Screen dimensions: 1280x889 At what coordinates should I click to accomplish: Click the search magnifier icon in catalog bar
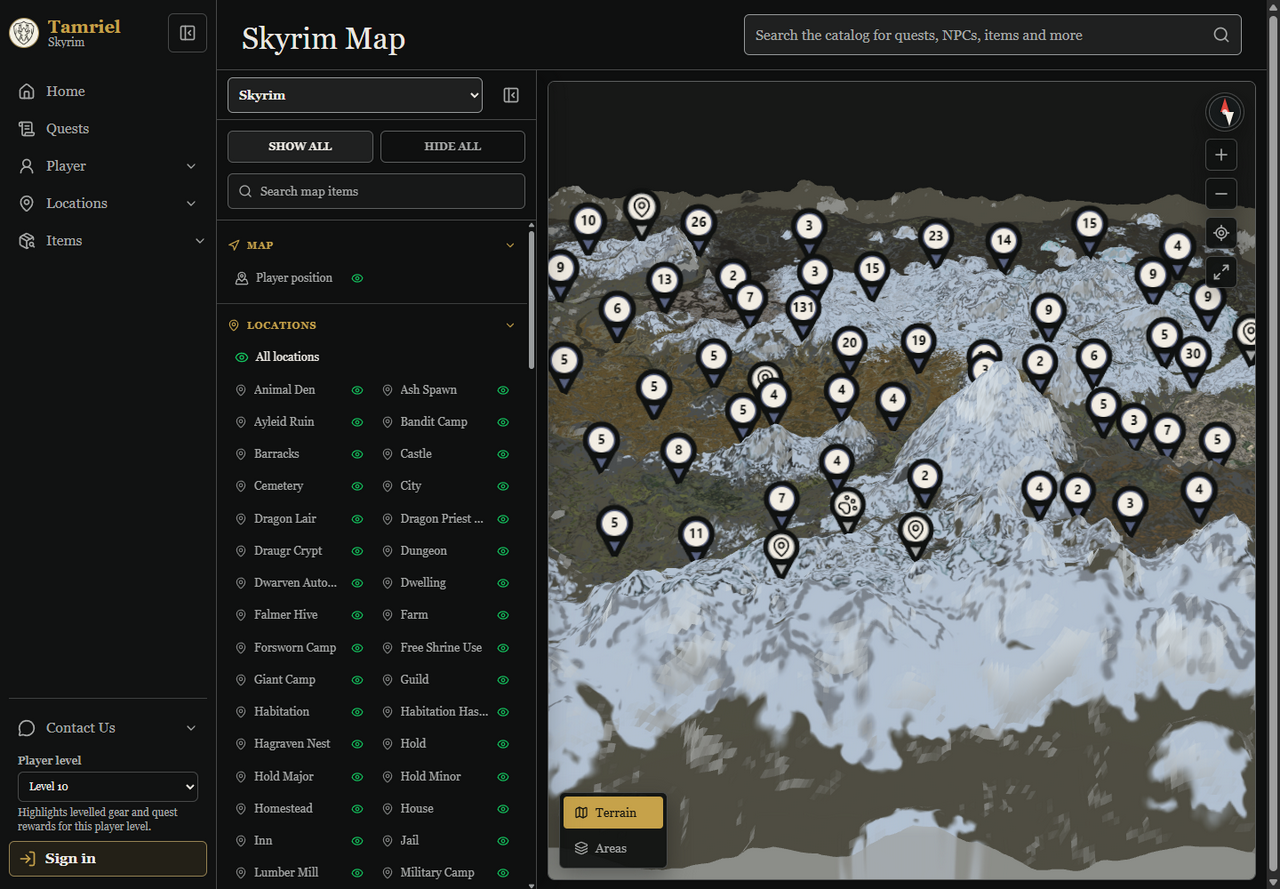pos(1221,35)
